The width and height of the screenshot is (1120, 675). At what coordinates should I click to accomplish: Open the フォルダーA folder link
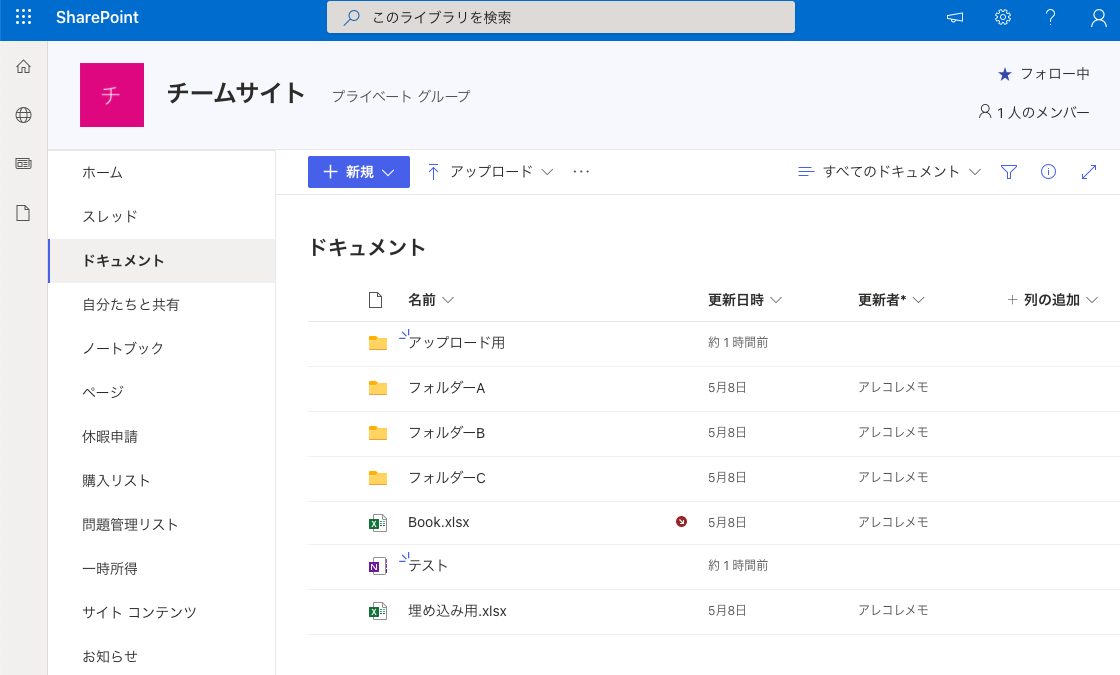point(446,388)
